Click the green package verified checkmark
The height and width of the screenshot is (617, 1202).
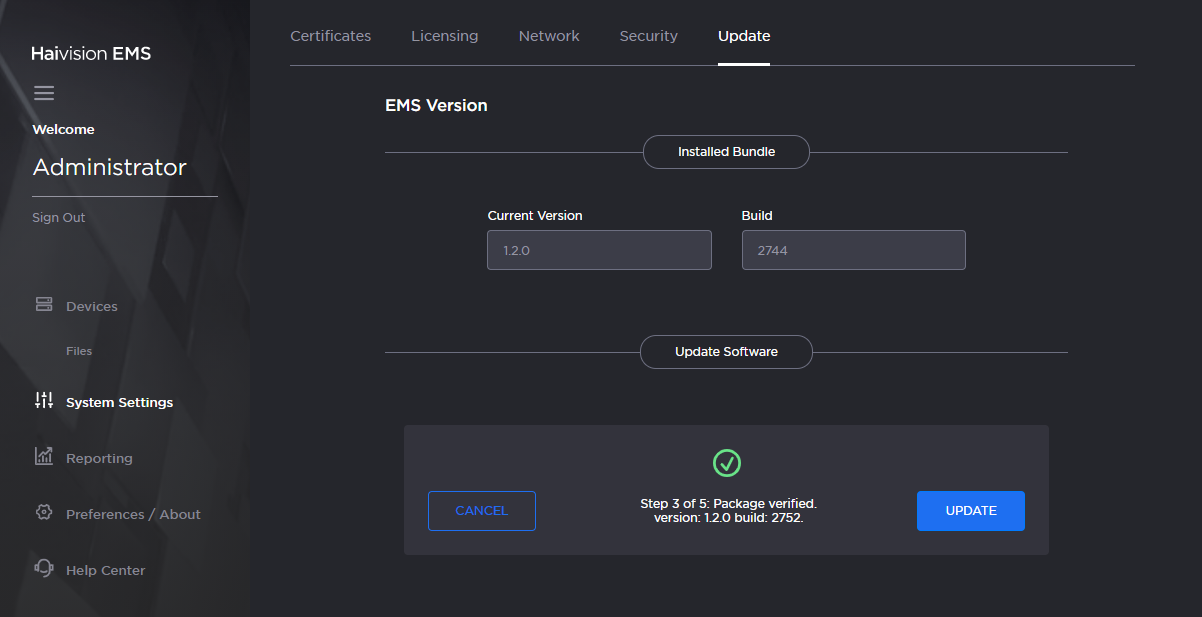(x=727, y=463)
